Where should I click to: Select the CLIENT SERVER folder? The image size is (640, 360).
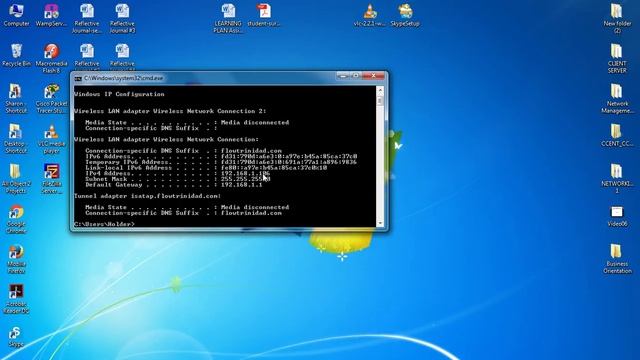(x=617, y=58)
